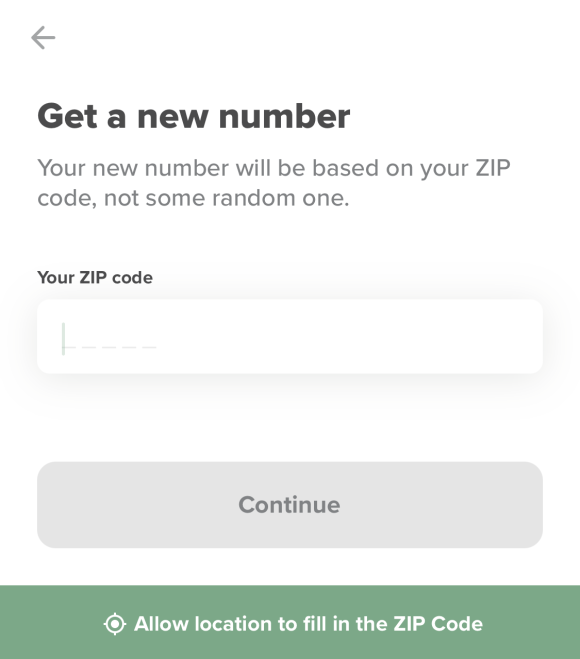Click the word "number" in the title
The image size is (580, 659).
285,116
